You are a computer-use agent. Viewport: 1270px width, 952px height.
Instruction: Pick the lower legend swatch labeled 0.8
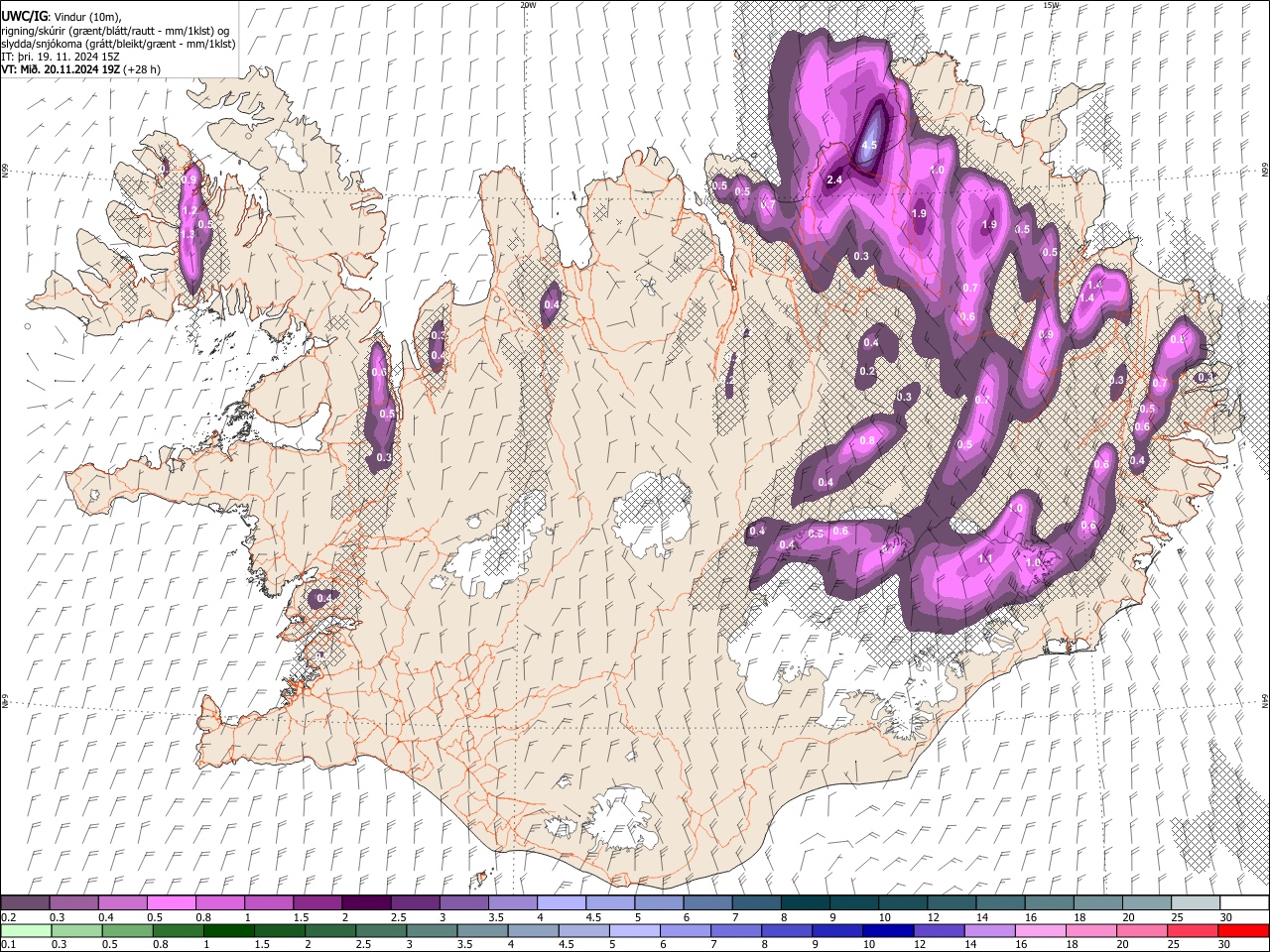(x=178, y=930)
